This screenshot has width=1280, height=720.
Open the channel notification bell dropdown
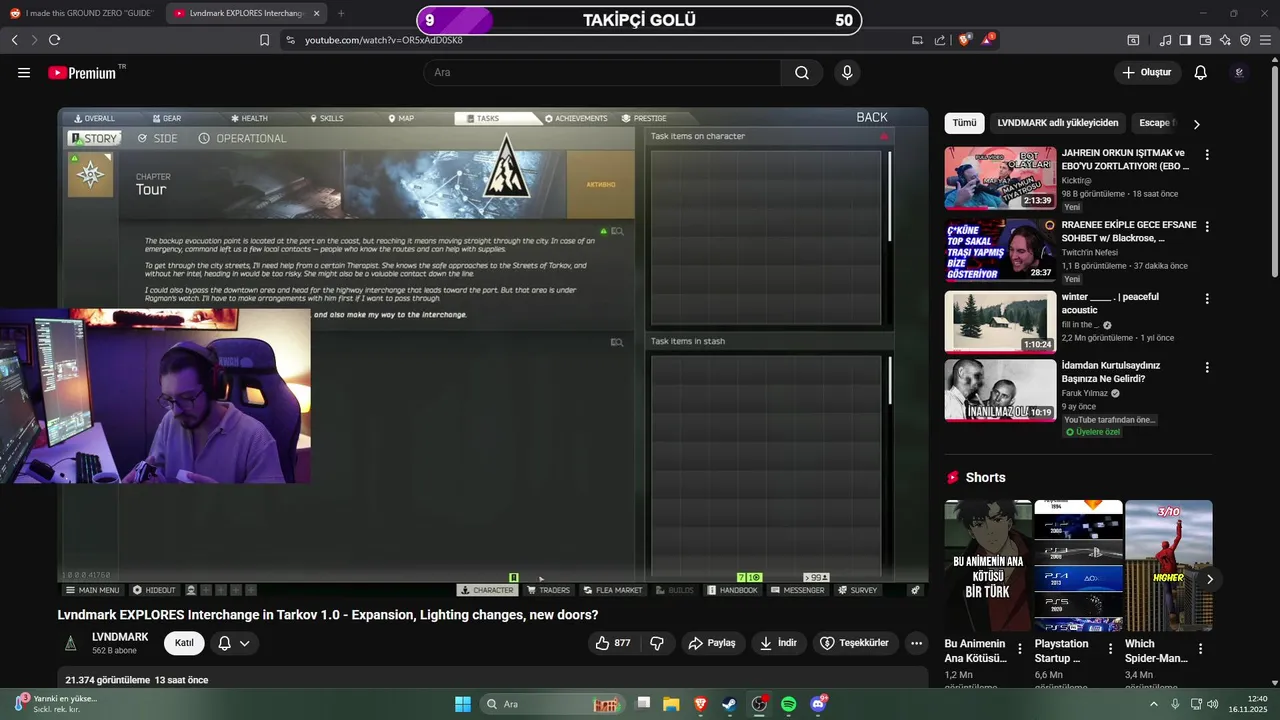point(234,643)
